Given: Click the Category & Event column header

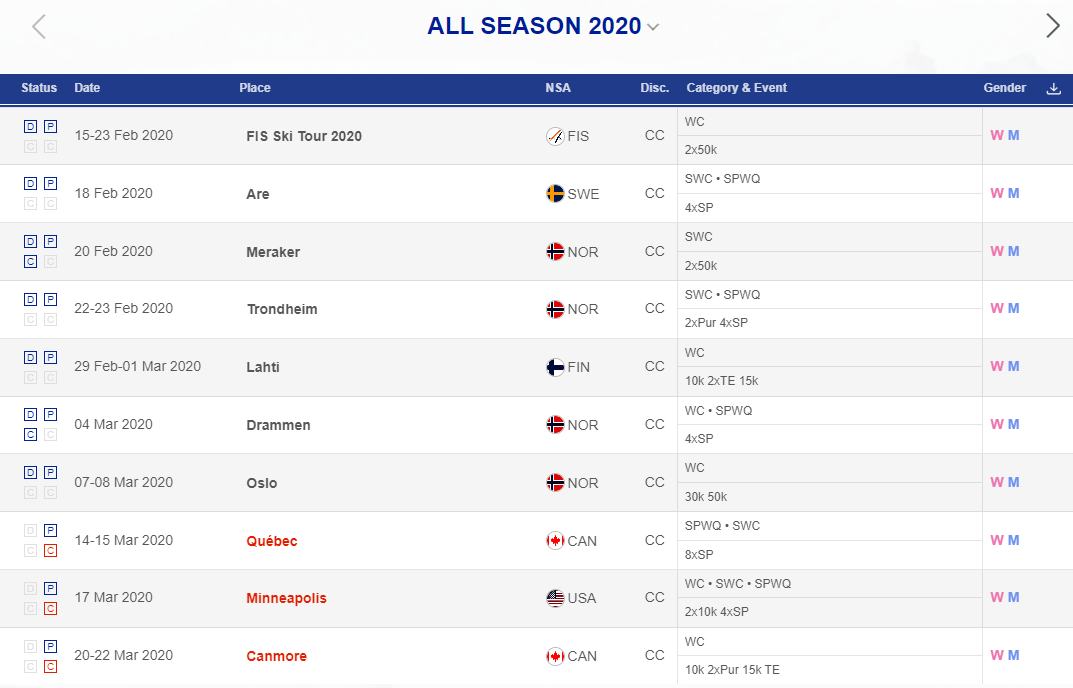Looking at the screenshot, I should [736, 88].
